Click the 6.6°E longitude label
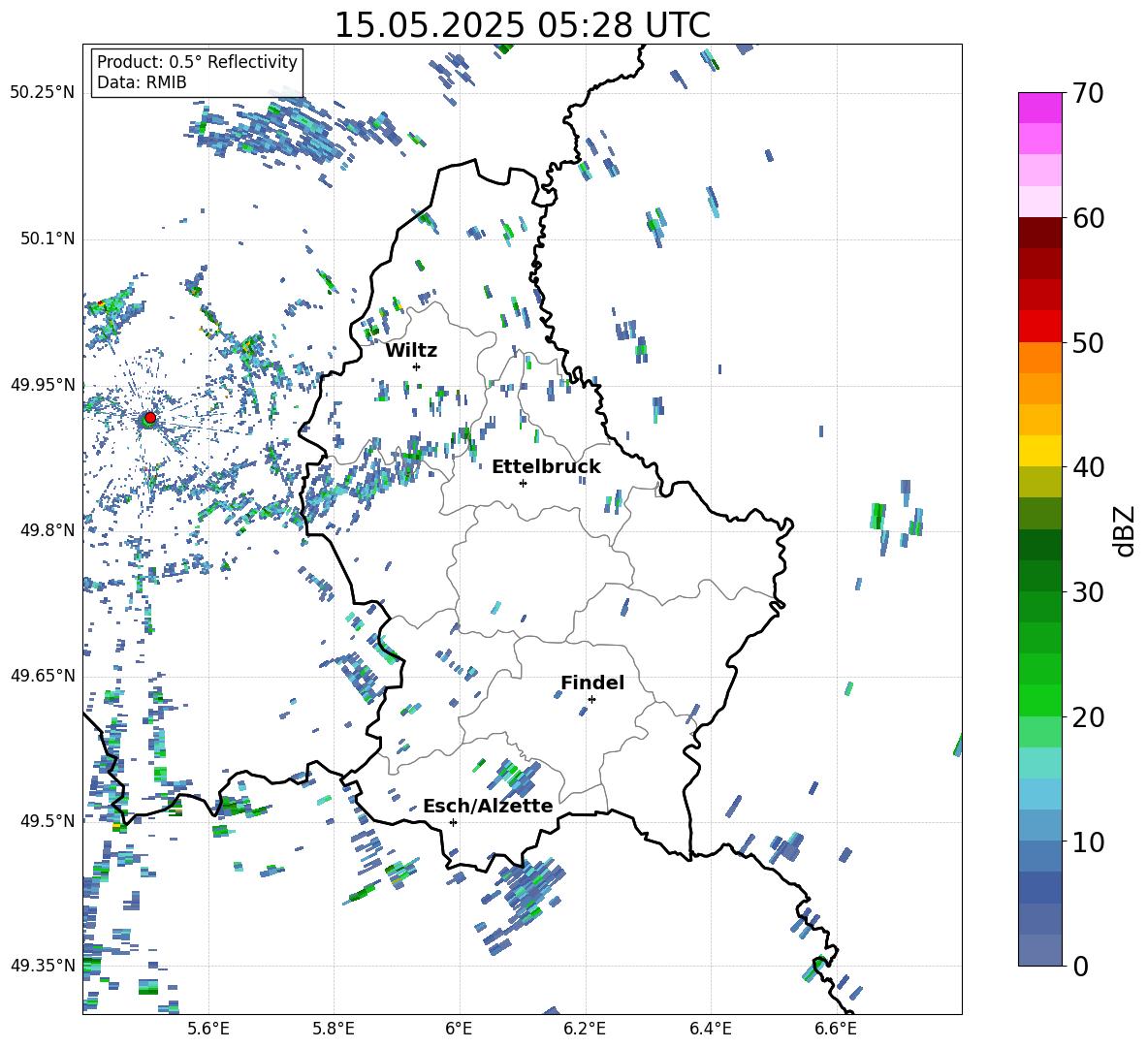Viewport: 1148px width, 1048px height. (x=836, y=1029)
